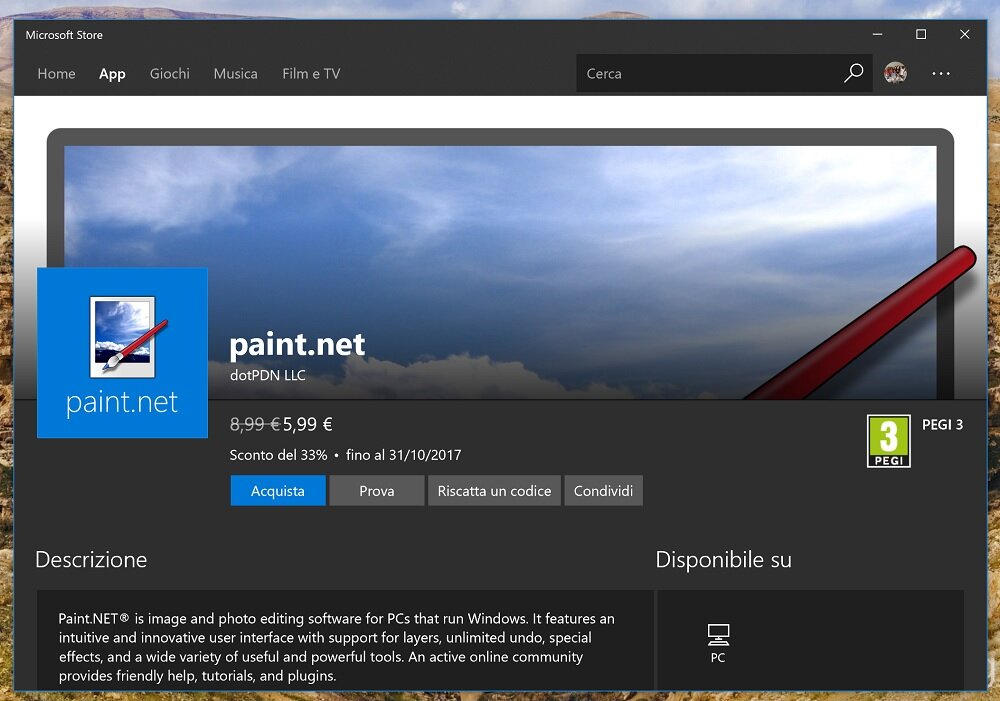1000x701 pixels.
Task: Open the search magnifier icon
Action: pos(853,73)
